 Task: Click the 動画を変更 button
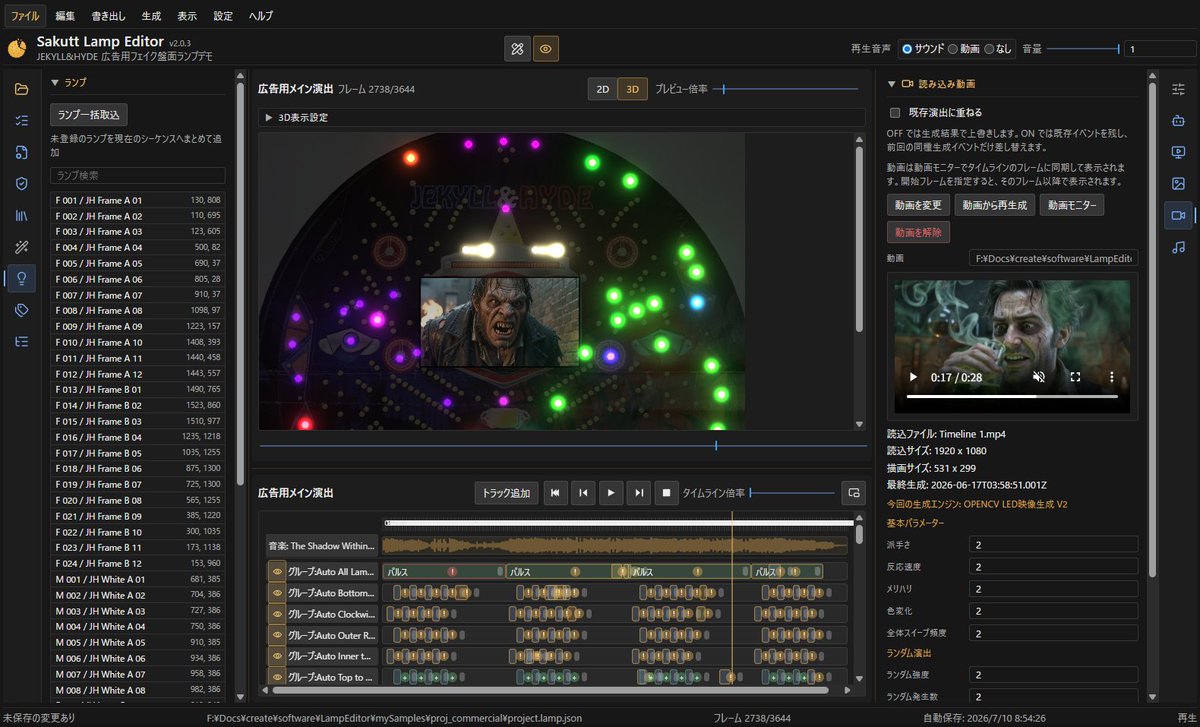pyautogui.click(x=918, y=205)
